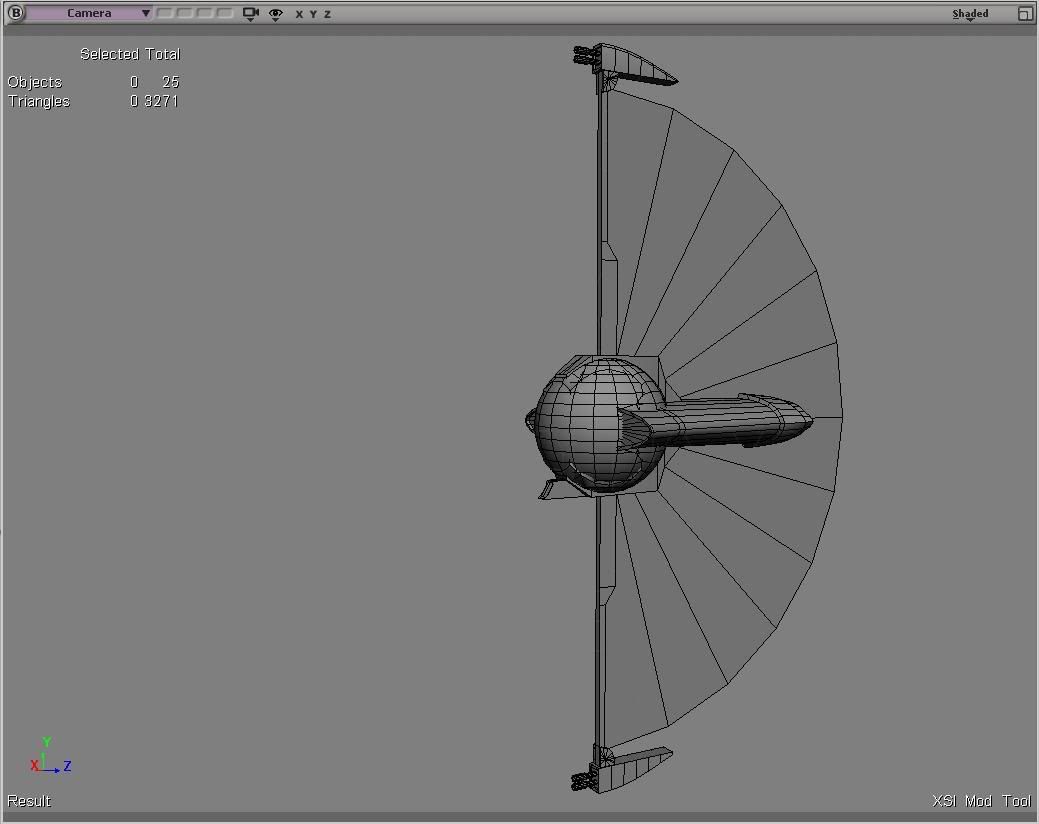The image size is (1039, 824).
Task: Select the bottom wingtip cannon
Action: pos(620,768)
